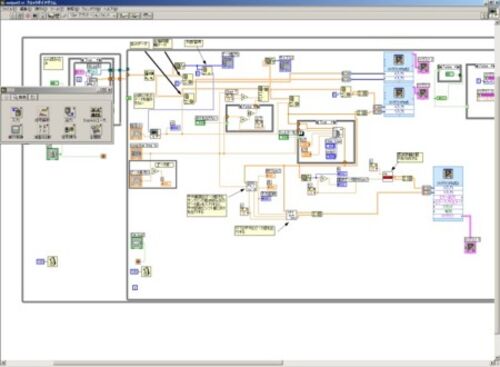This screenshot has width=500, height=367.
Task: Select the pink indicator terminal below the lowest Express VI
Action: point(471,245)
